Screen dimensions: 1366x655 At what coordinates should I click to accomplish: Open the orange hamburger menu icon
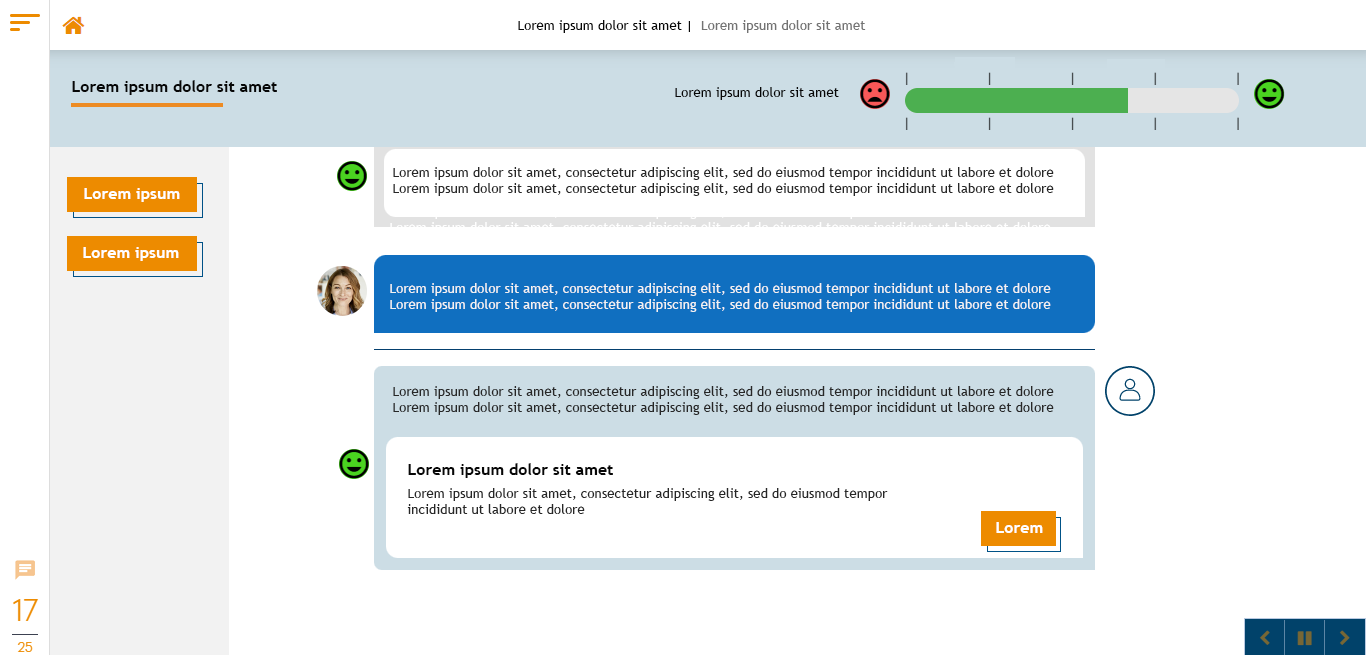(x=25, y=22)
